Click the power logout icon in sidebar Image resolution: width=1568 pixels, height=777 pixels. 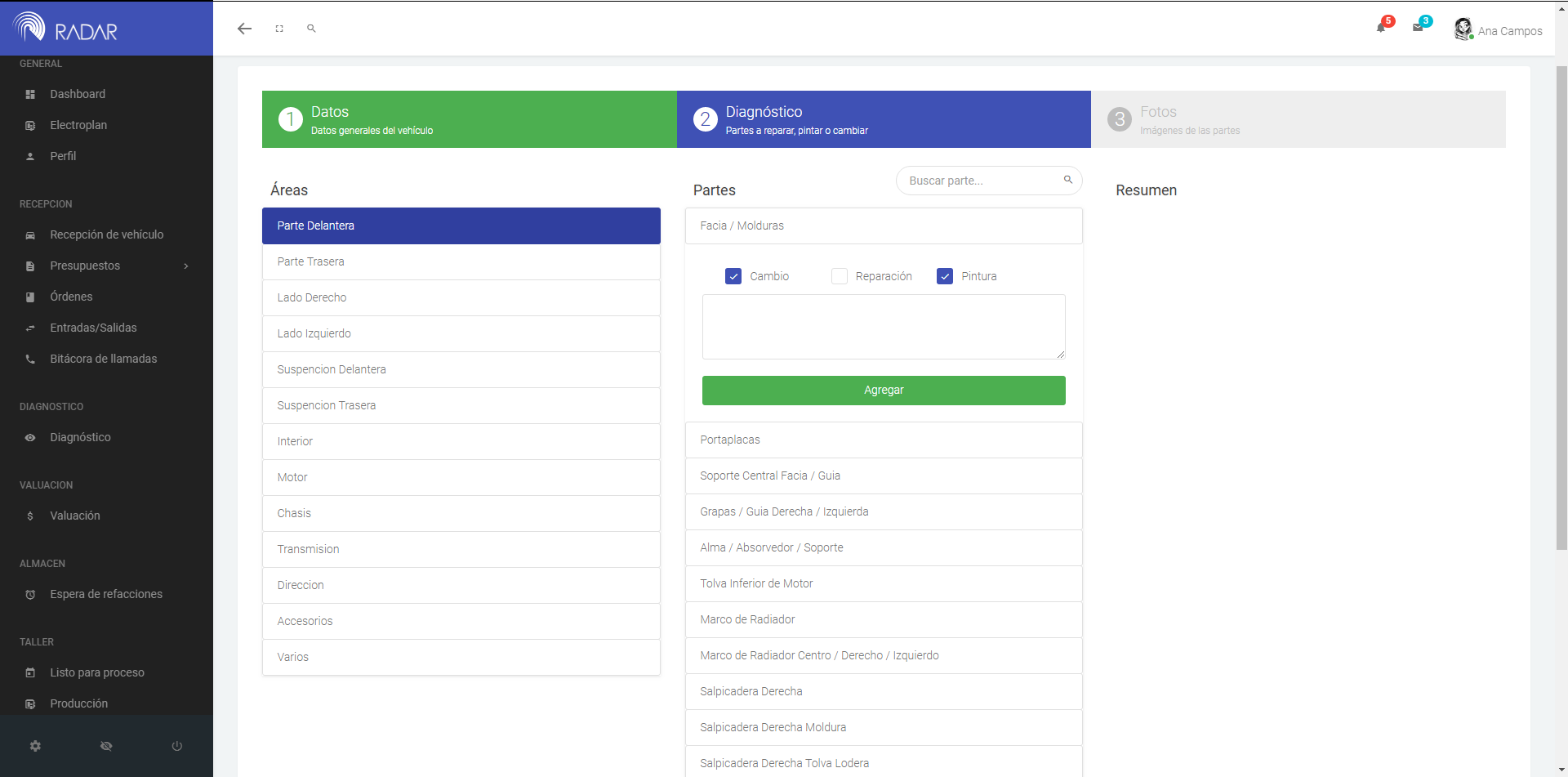pos(176,746)
